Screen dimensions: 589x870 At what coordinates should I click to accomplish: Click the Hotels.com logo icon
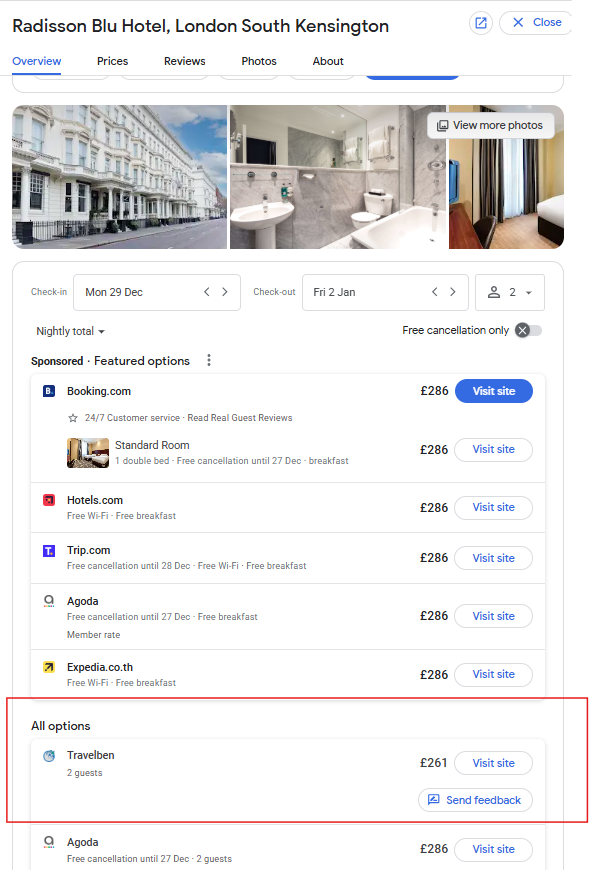[x=49, y=500]
